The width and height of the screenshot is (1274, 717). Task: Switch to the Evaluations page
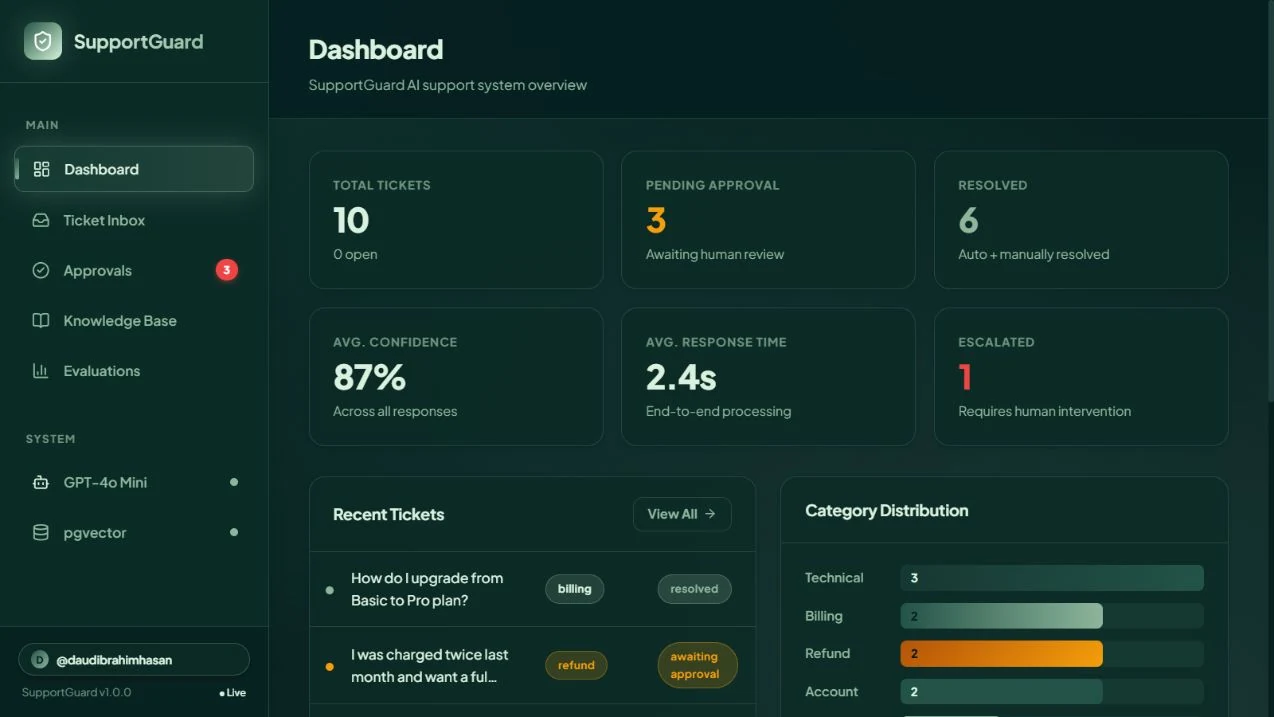click(x=134, y=371)
